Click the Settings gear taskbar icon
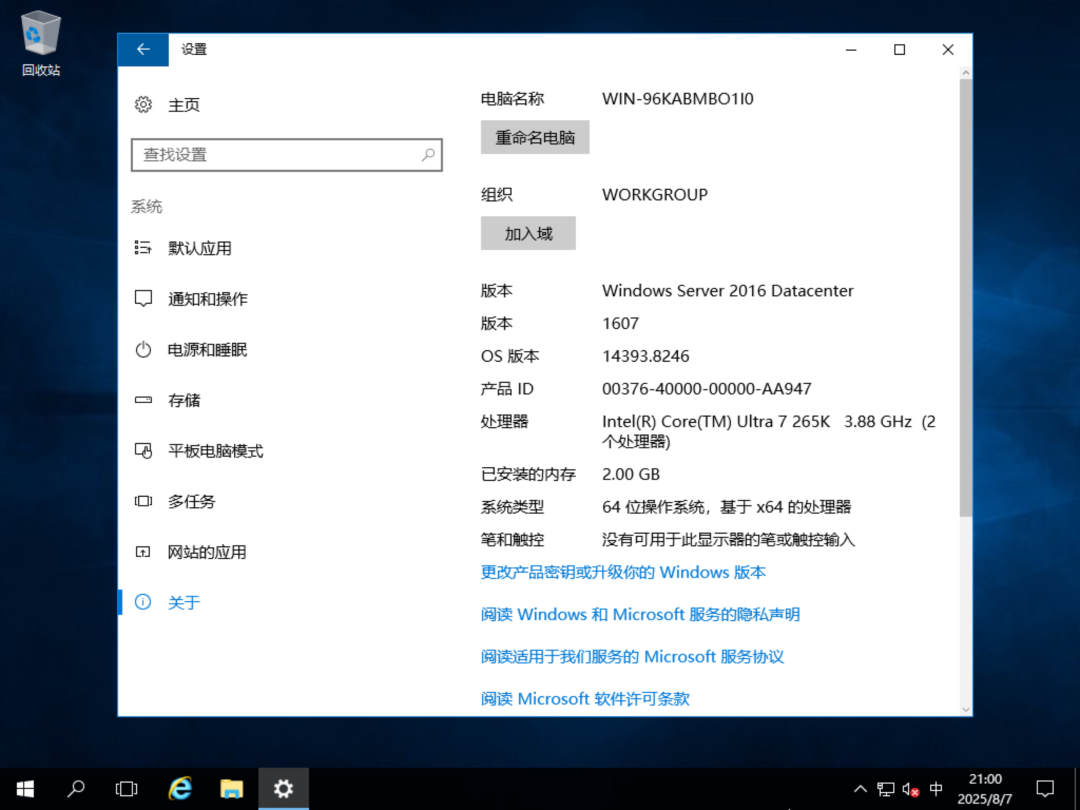The width and height of the screenshot is (1080, 810). 283,789
